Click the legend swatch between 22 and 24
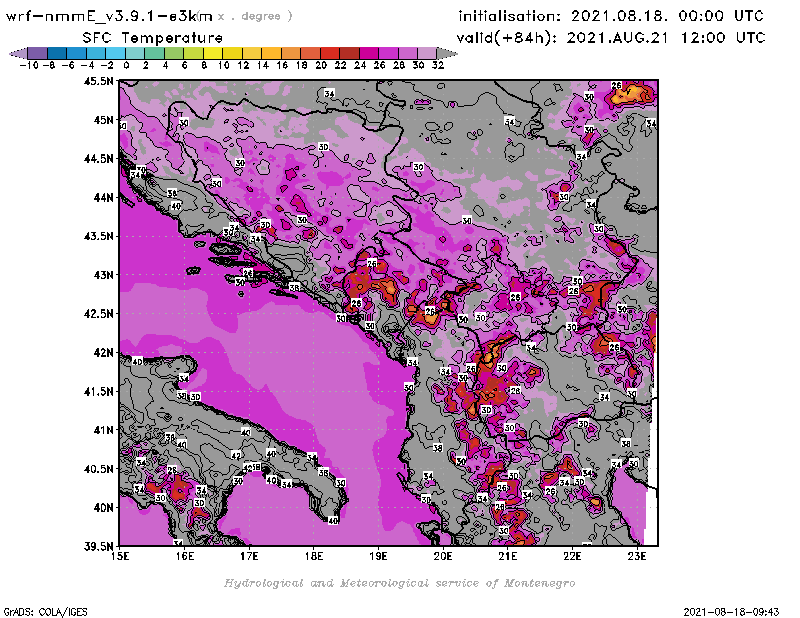The width and height of the screenshot is (800, 618). tap(349, 53)
